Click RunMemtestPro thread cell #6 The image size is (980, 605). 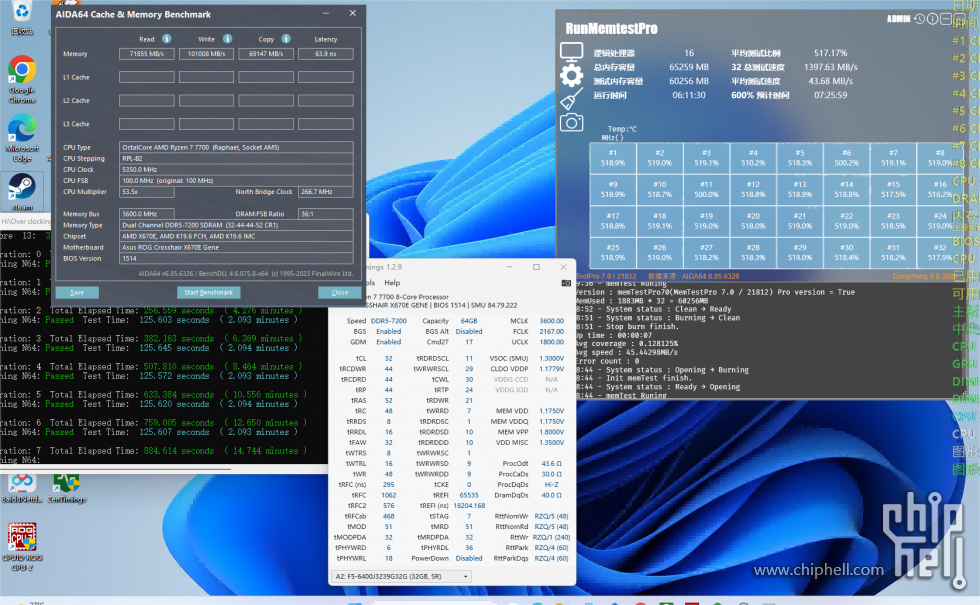point(847,158)
